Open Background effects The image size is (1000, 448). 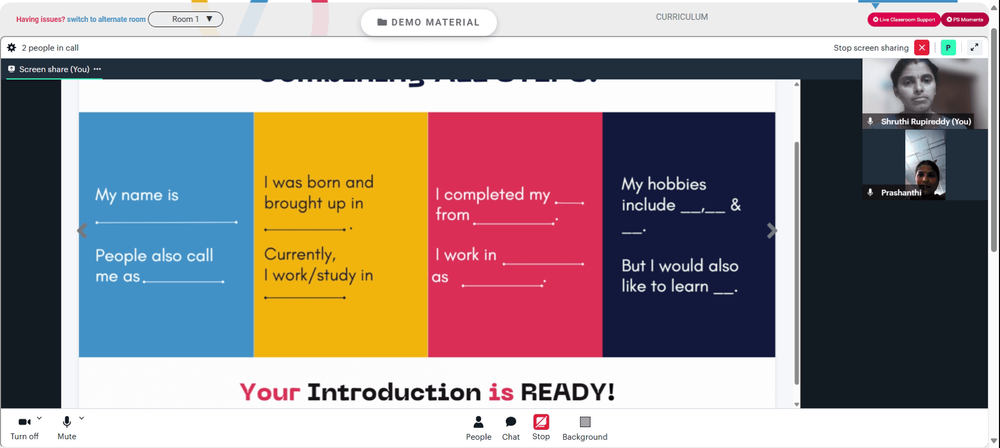(585, 428)
